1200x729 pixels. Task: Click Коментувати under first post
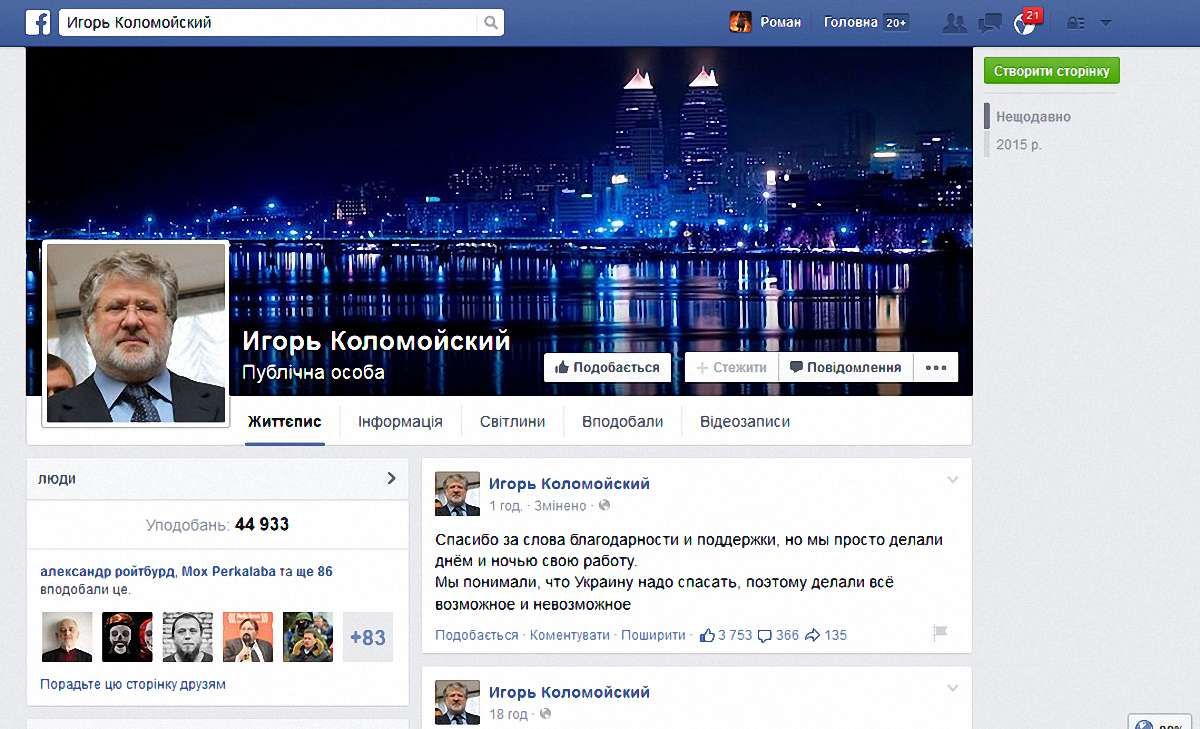(570, 635)
